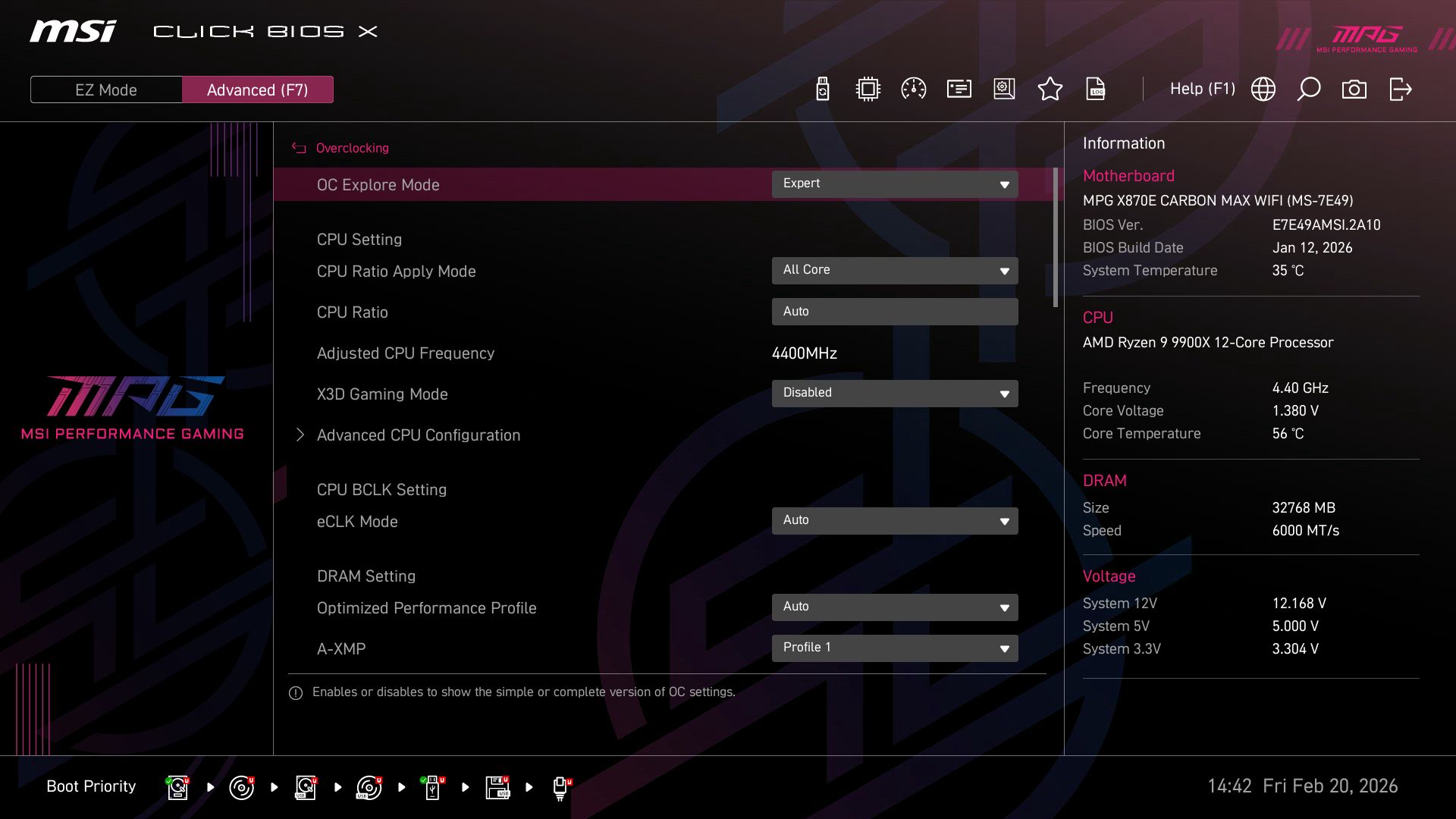
Task: Open the M-Flash BIOS update tool
Action: click(x=821, y=89)
